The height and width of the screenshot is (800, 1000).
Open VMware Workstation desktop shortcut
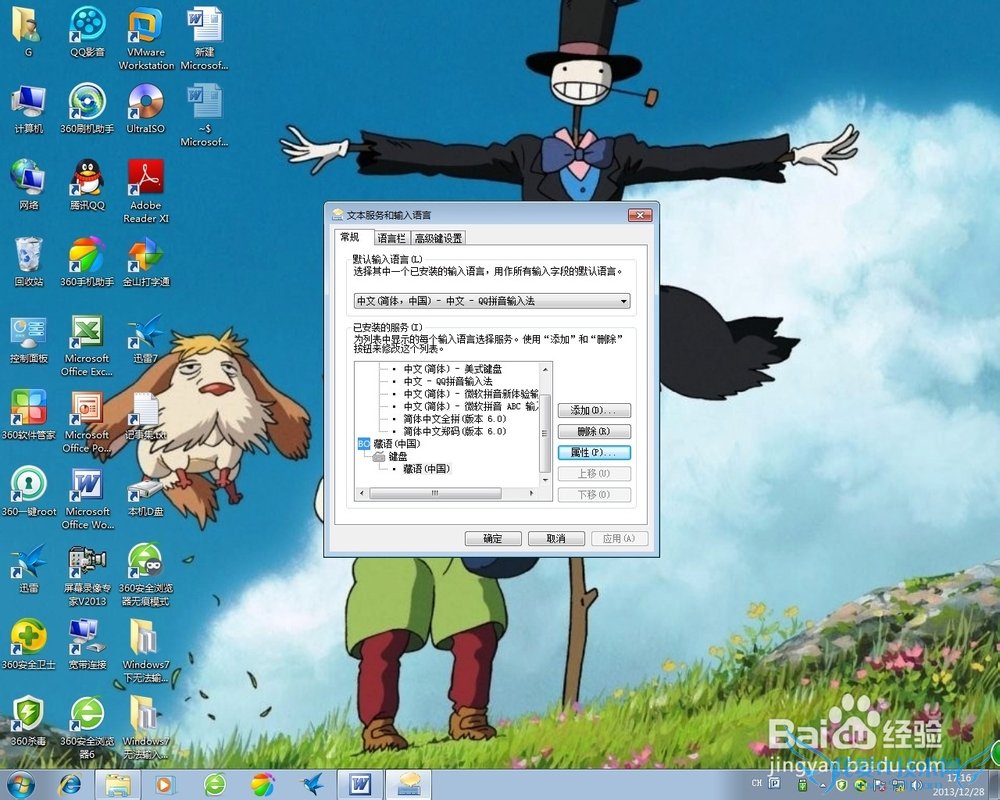pos(146,38)
